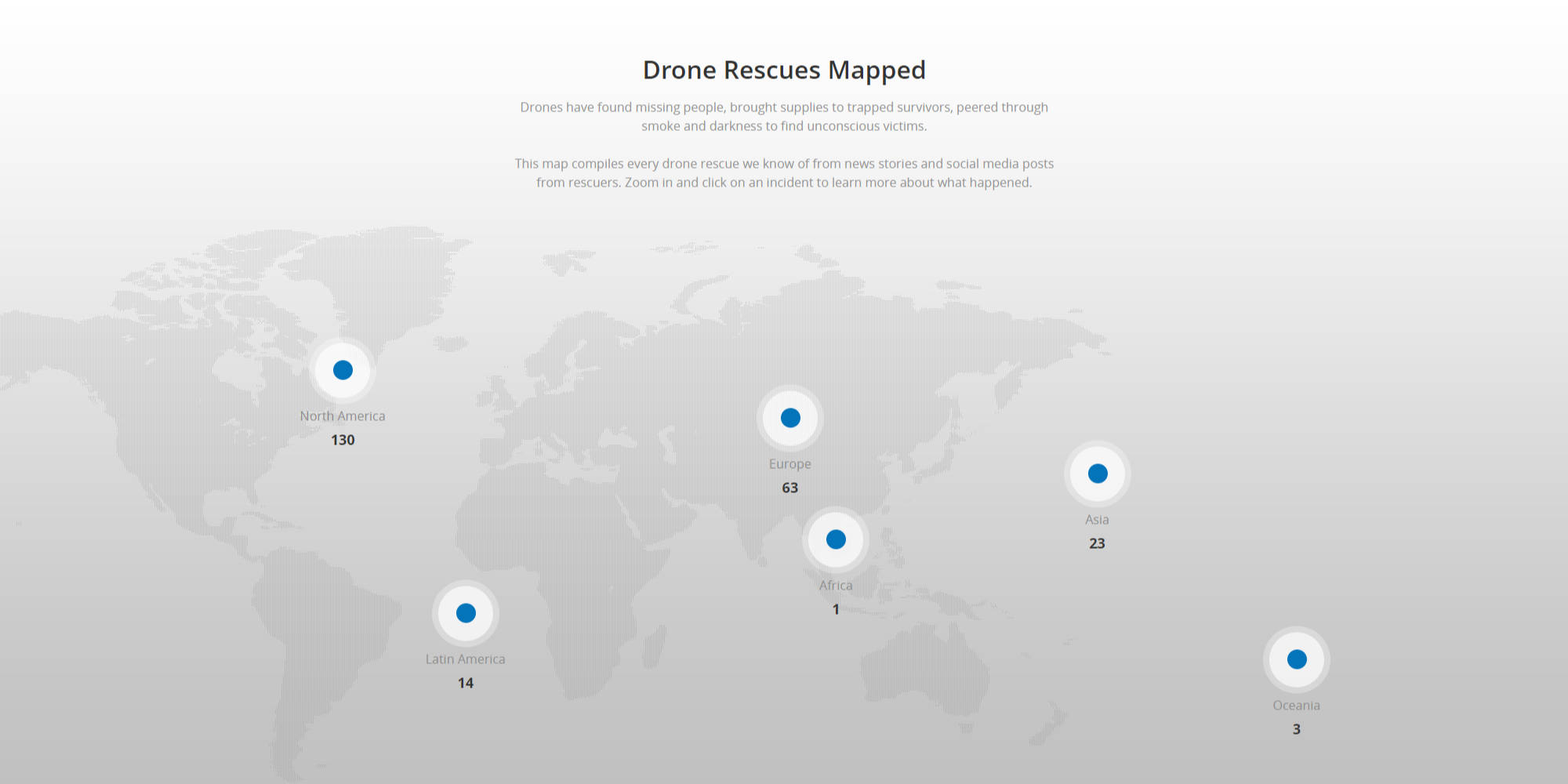Click the count 23 under Asia

click(1097, 543)
